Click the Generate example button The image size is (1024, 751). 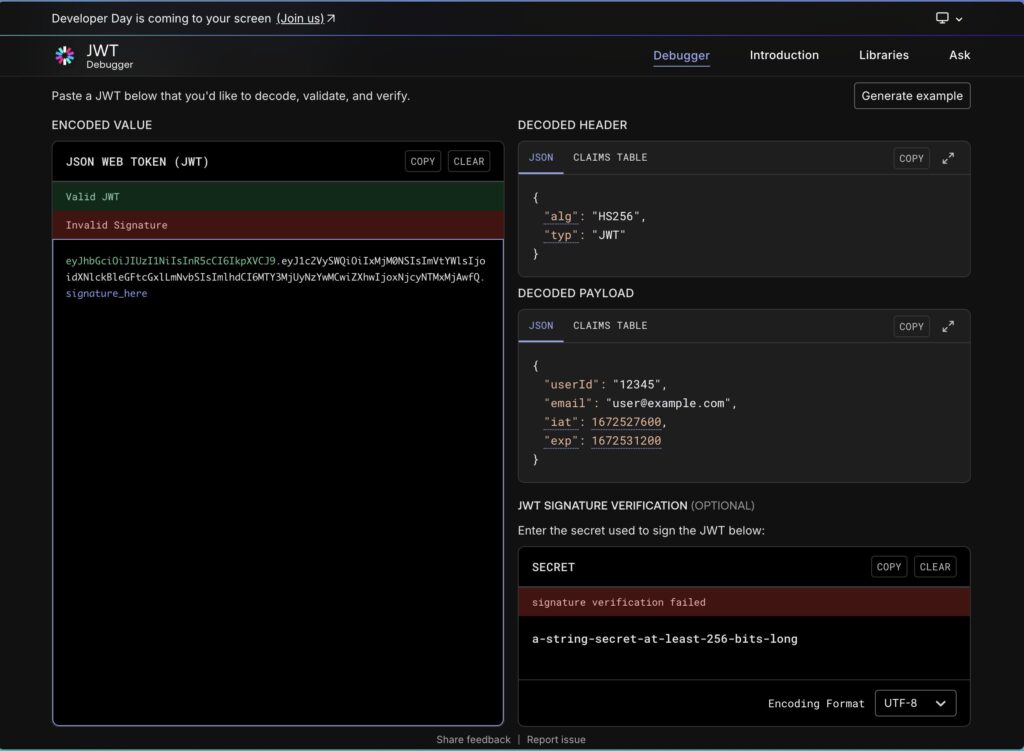[912, 96]
